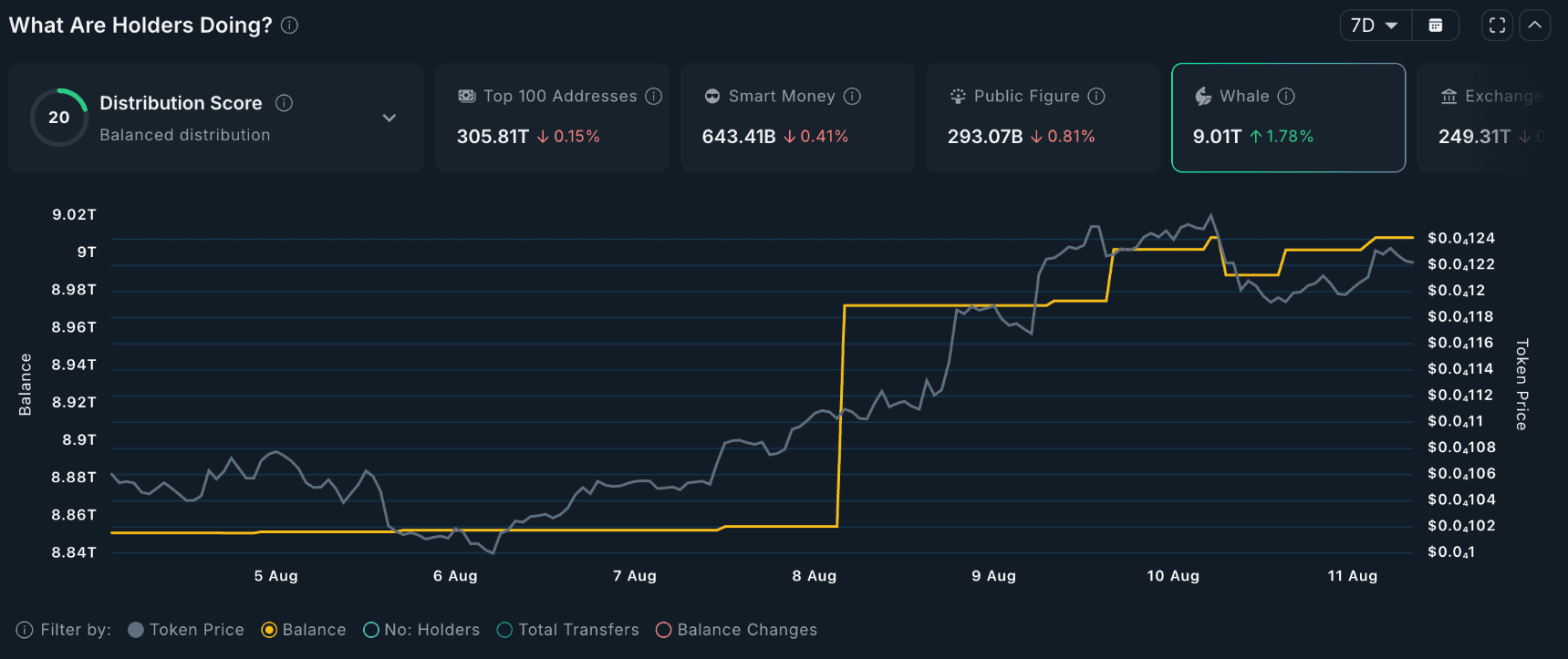
Task: Click the Filter by info icon
Action: (25, 630)
